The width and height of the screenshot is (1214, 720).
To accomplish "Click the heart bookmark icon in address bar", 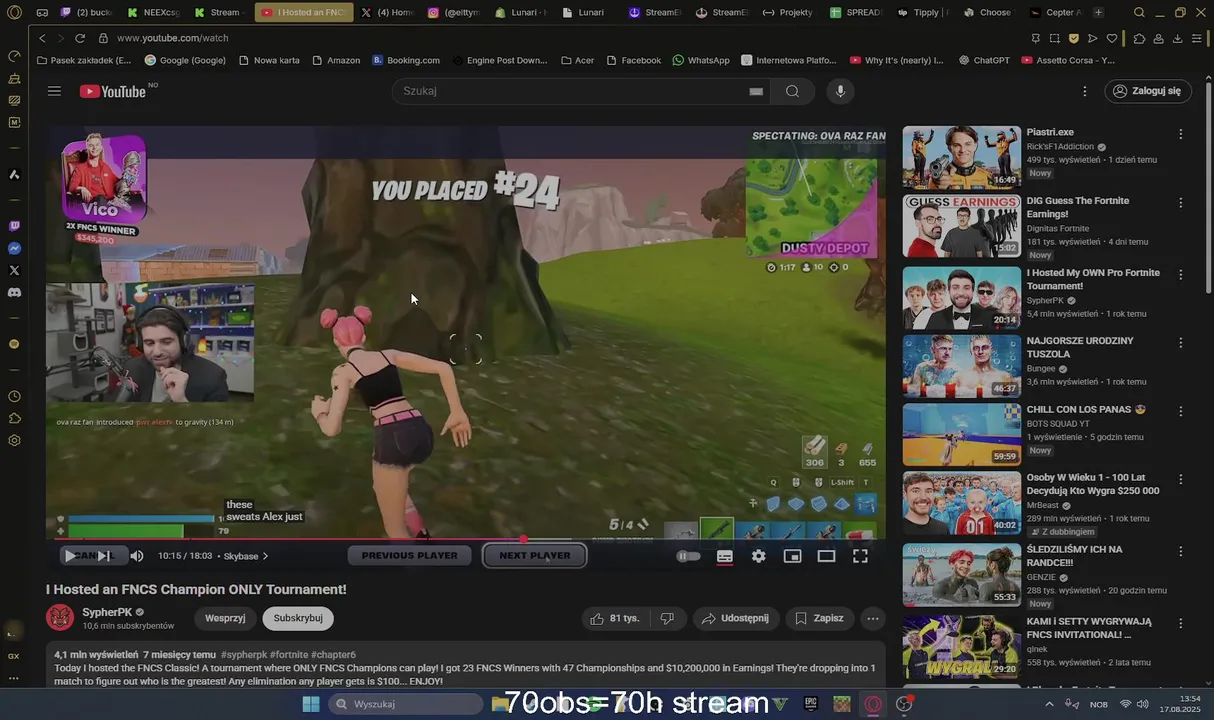I will tap(1112, 38).
